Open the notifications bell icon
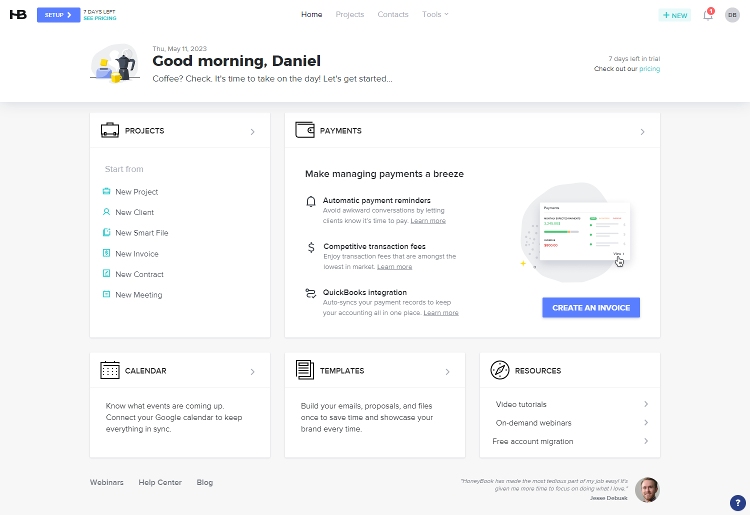This screenshot has width=750, height=515. (708, 15)
